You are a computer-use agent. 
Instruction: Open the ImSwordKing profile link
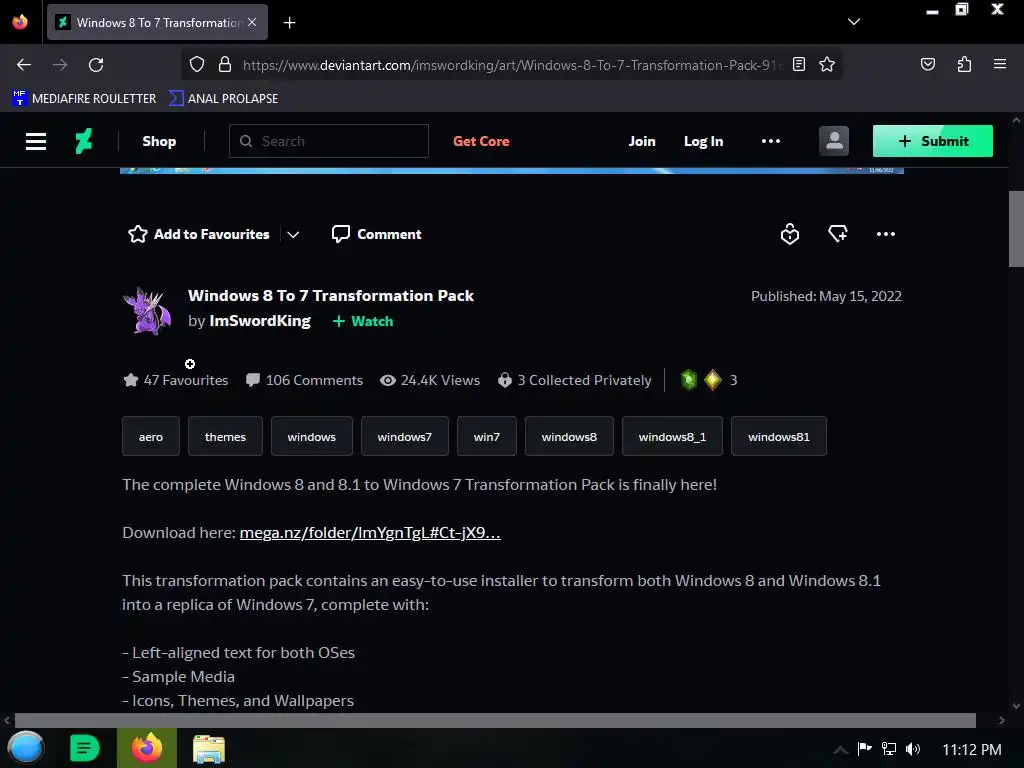(260, 321)
